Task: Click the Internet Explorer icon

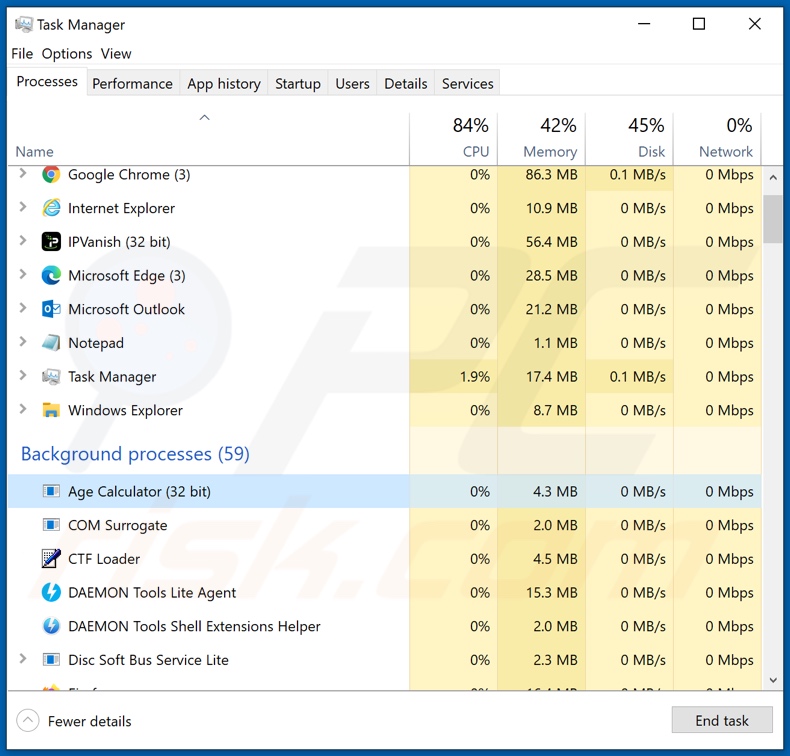Action: click(x=51, y=208)
